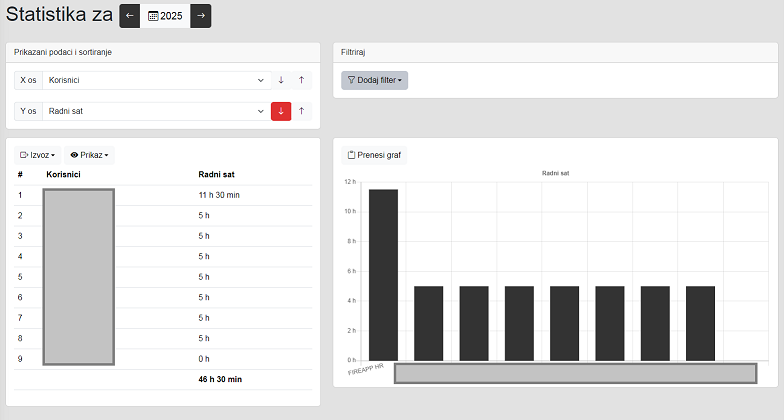Go to next year with right arrow

(x=200, y=16)
